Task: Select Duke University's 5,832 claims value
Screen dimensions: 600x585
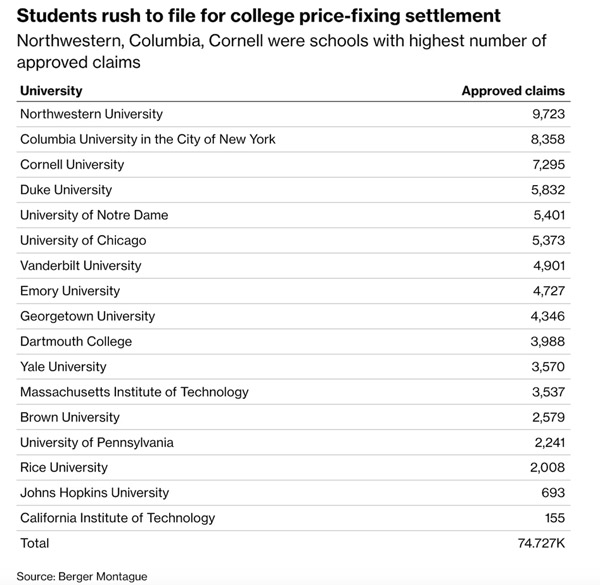Action: [548, 190]
